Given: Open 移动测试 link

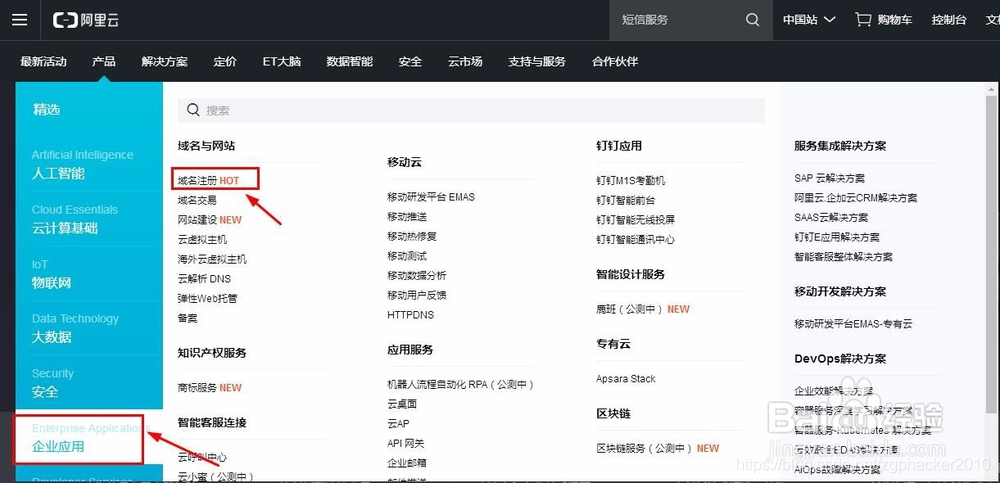Looking at the screenshot, I should click(407, 256).
